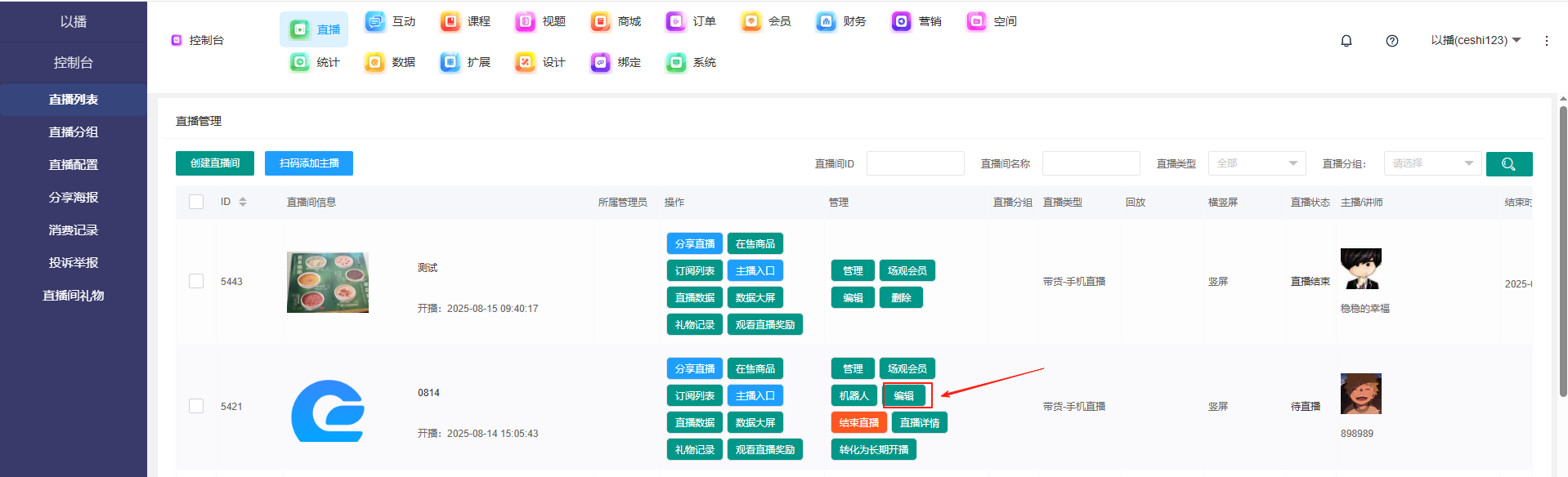Image resolution: width=1568 pixels, height=477 pixels.
Task: Check the box for live room 5421
Action: pos(196,406)
